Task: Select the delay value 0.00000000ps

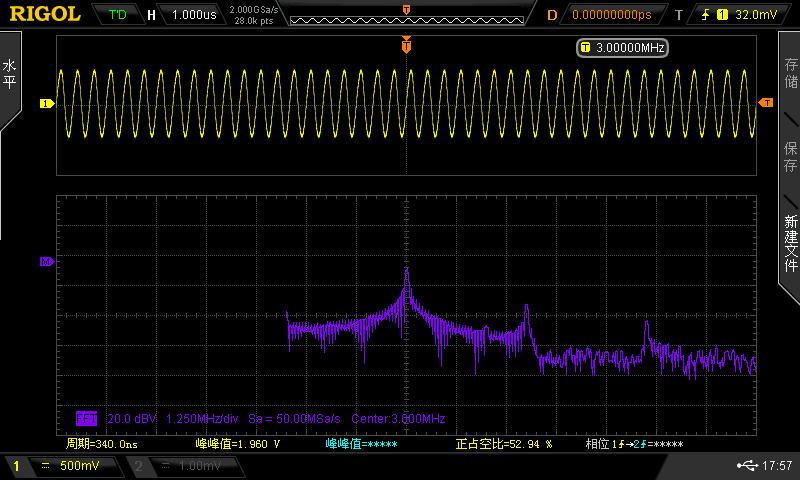Action: pyautogui.click(x=612, y=15)
